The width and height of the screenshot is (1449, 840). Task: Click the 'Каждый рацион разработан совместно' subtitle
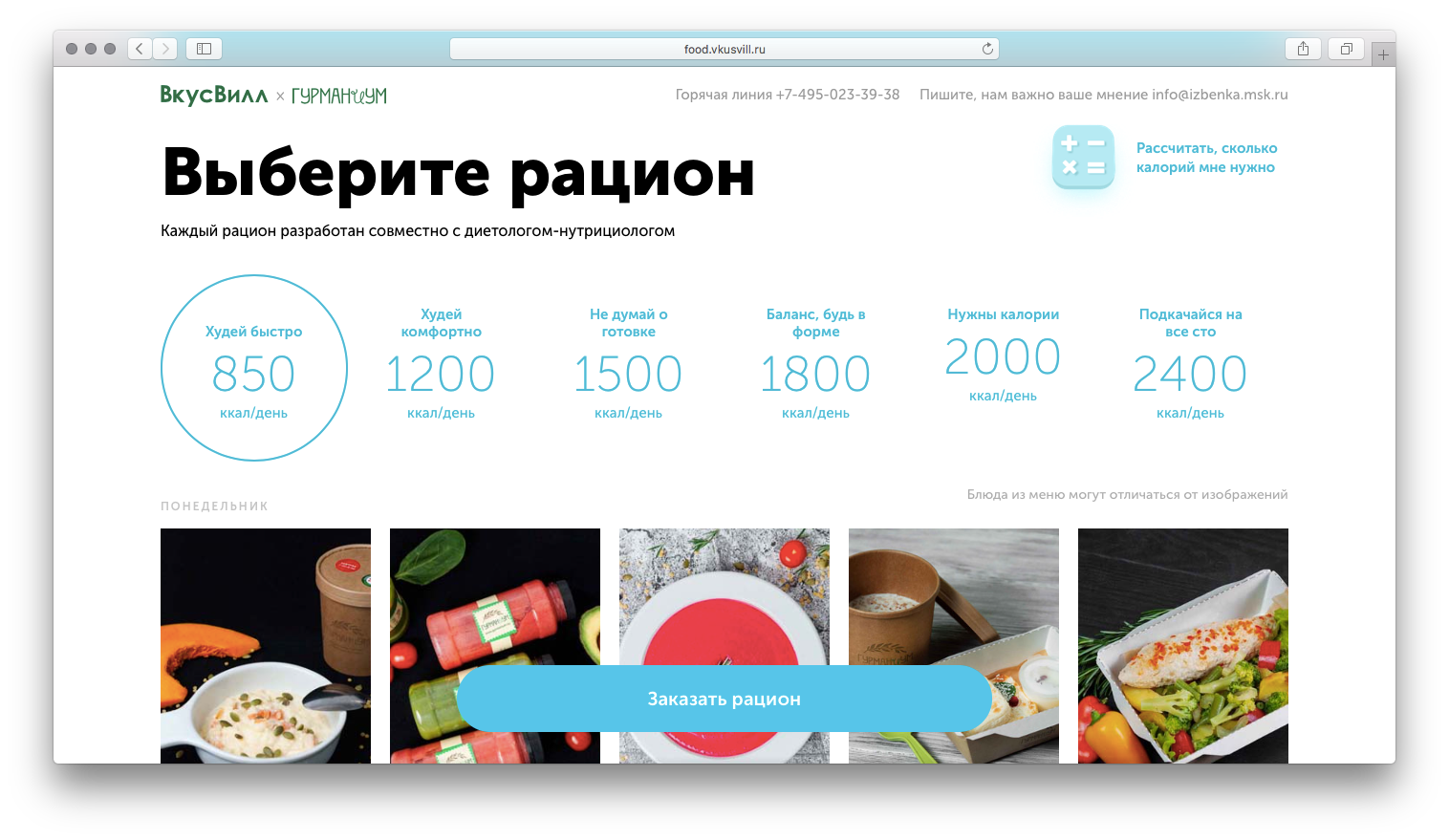coord(418,231)
